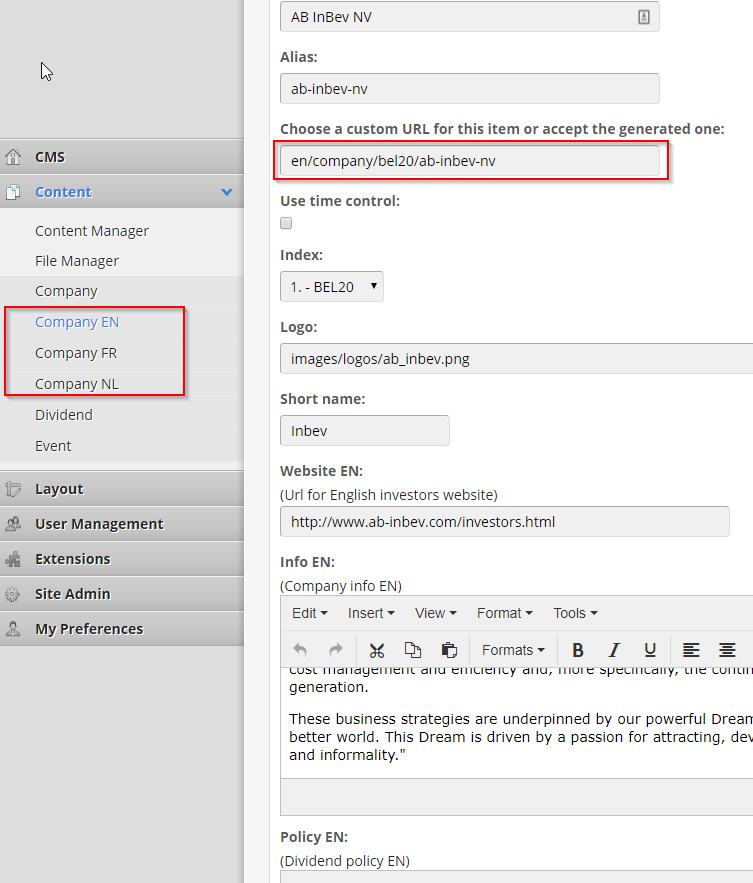Click inside the Info EN editor text
753x883 pixels.
pos(516,723)
